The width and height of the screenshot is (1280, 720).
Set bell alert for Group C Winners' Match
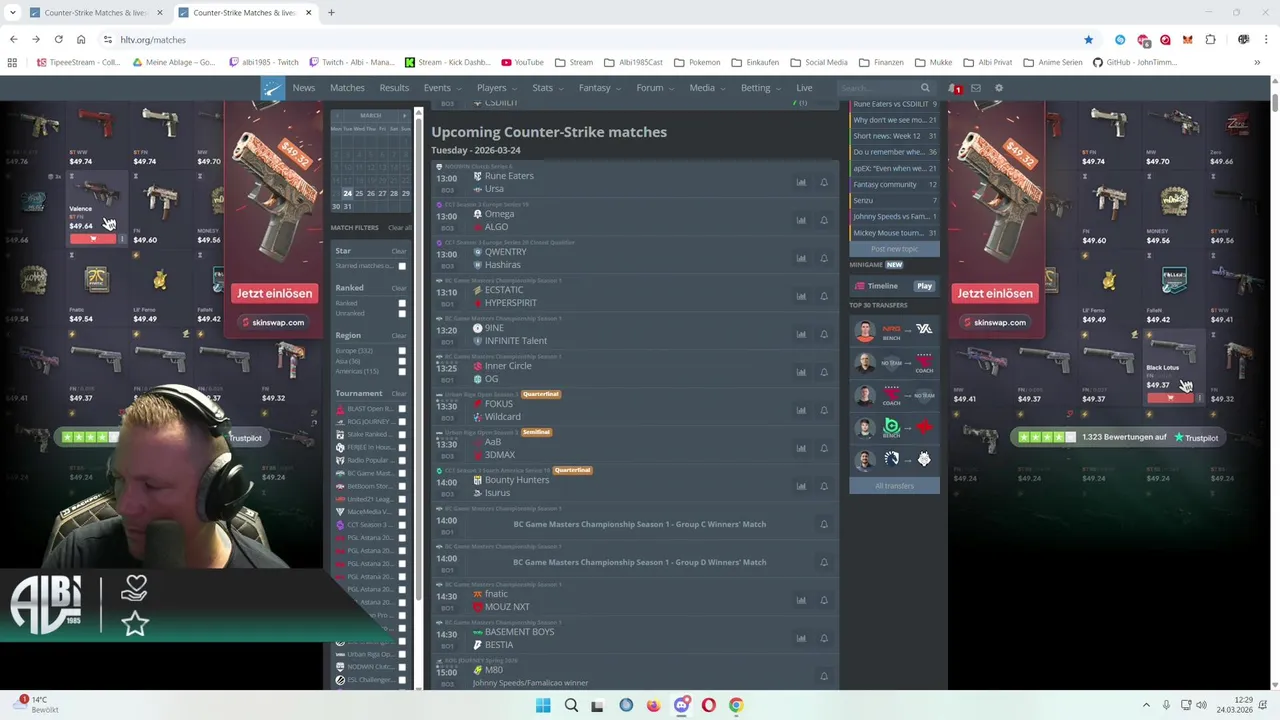tap(824, 524)
